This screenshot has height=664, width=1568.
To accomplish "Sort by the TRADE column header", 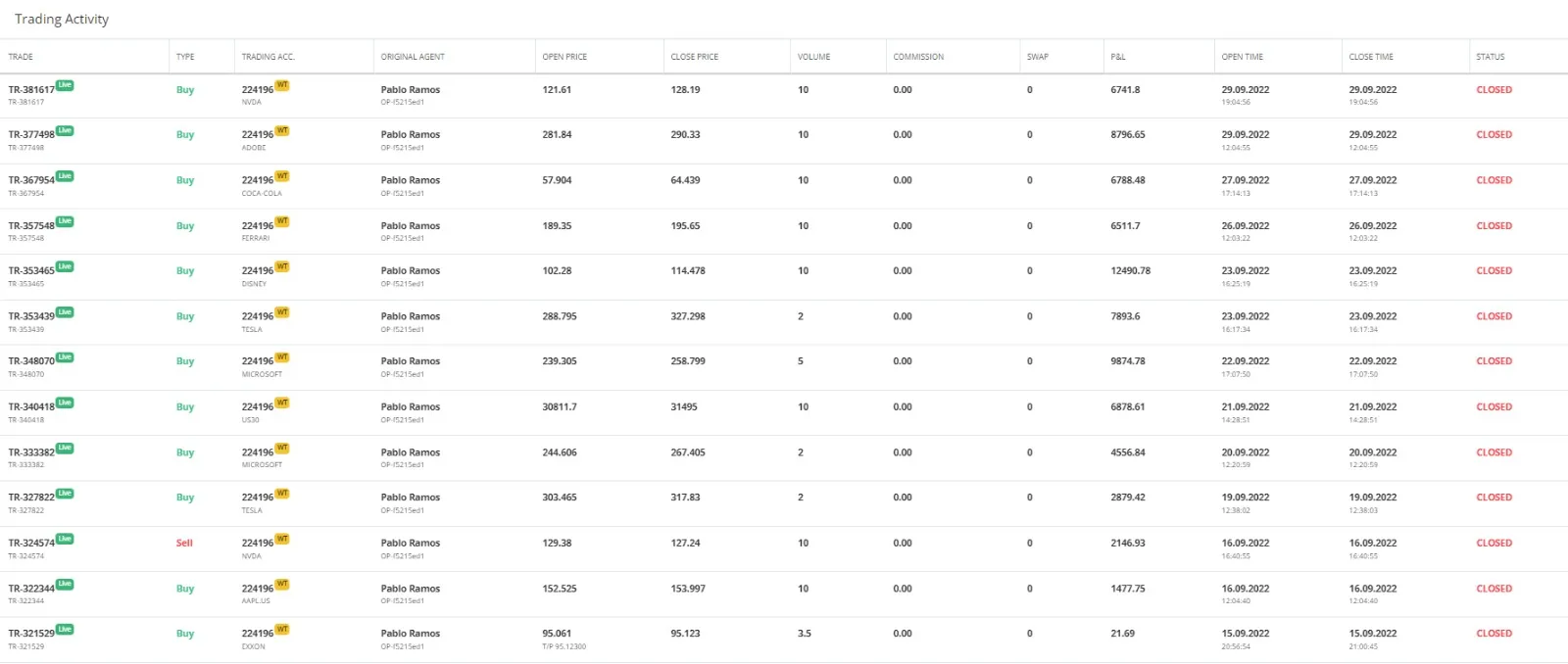I will pos(21,57).
